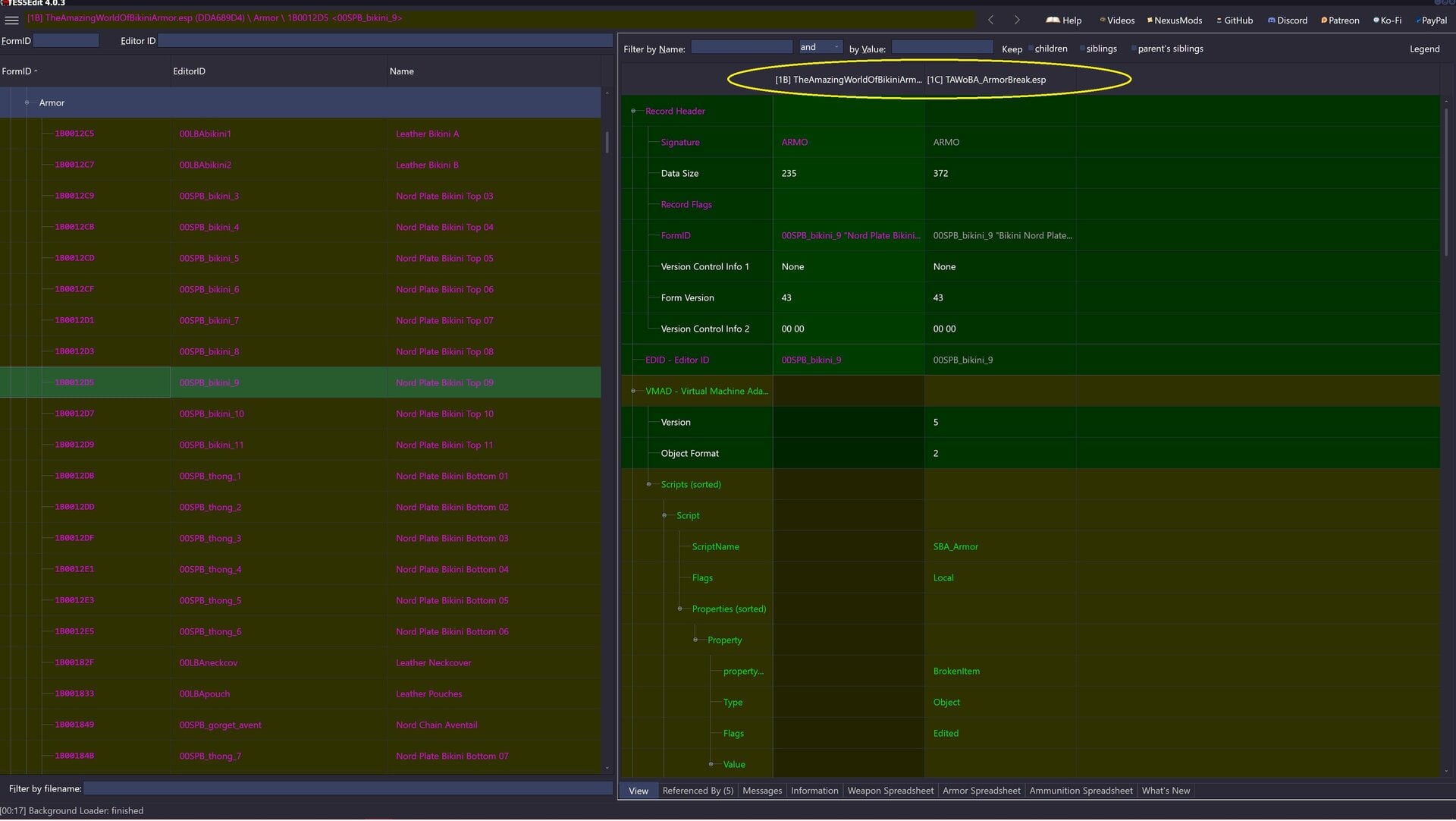The height and width of the screenshot is (821, 1456).
Task: Navigate back with the left arrow
Action: click(990, 20)
